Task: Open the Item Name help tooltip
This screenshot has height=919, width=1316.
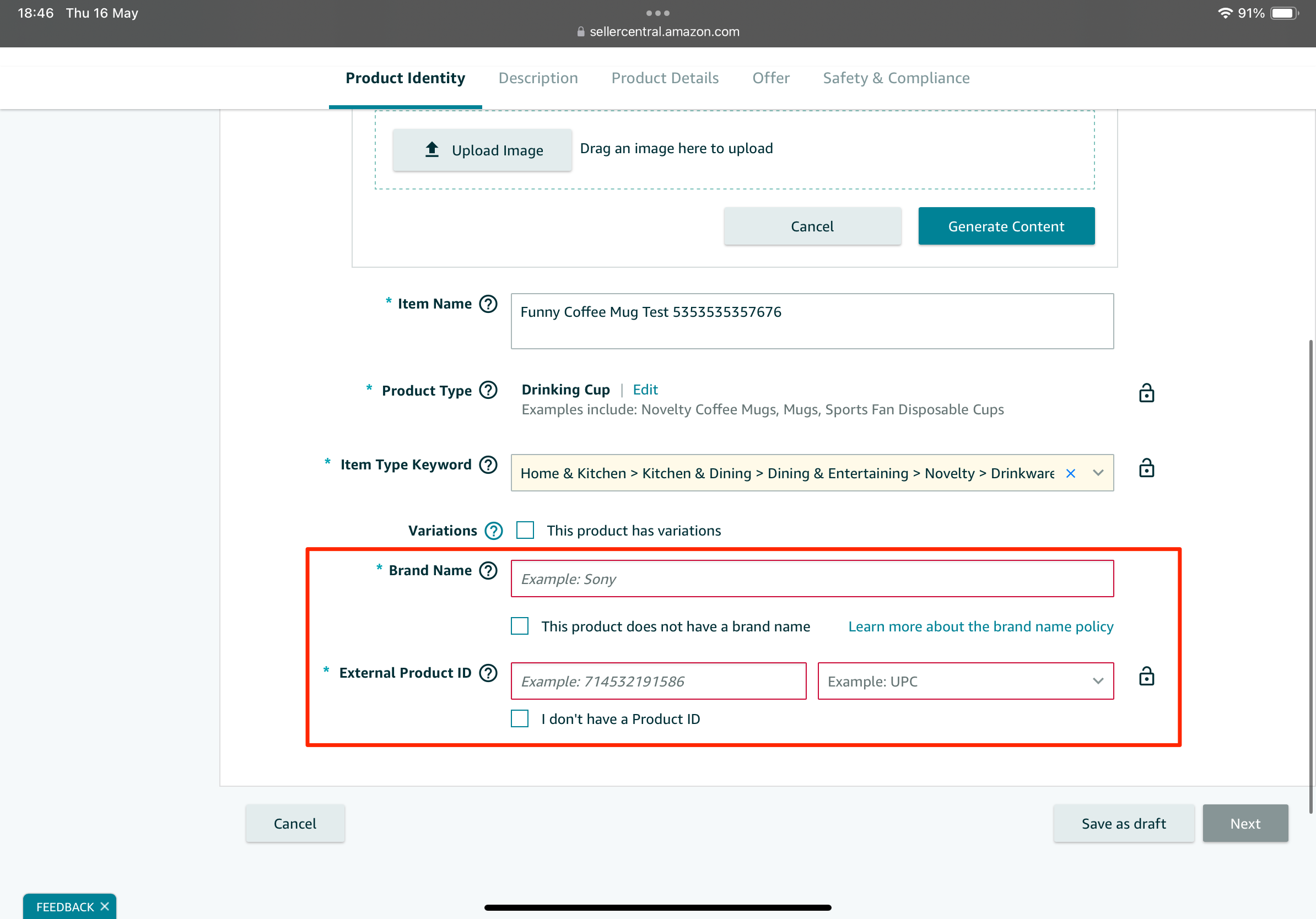Action: click(x=488, y=304)
